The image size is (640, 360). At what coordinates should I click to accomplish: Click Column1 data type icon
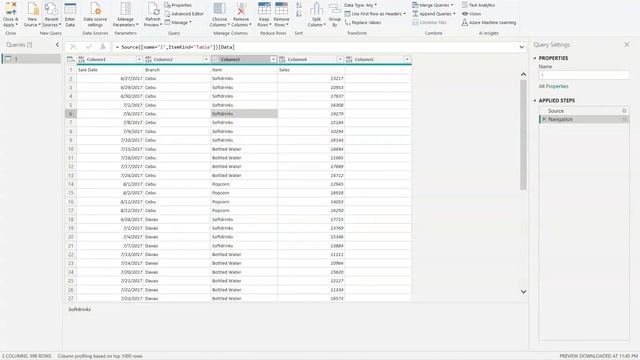coord(81,60)
